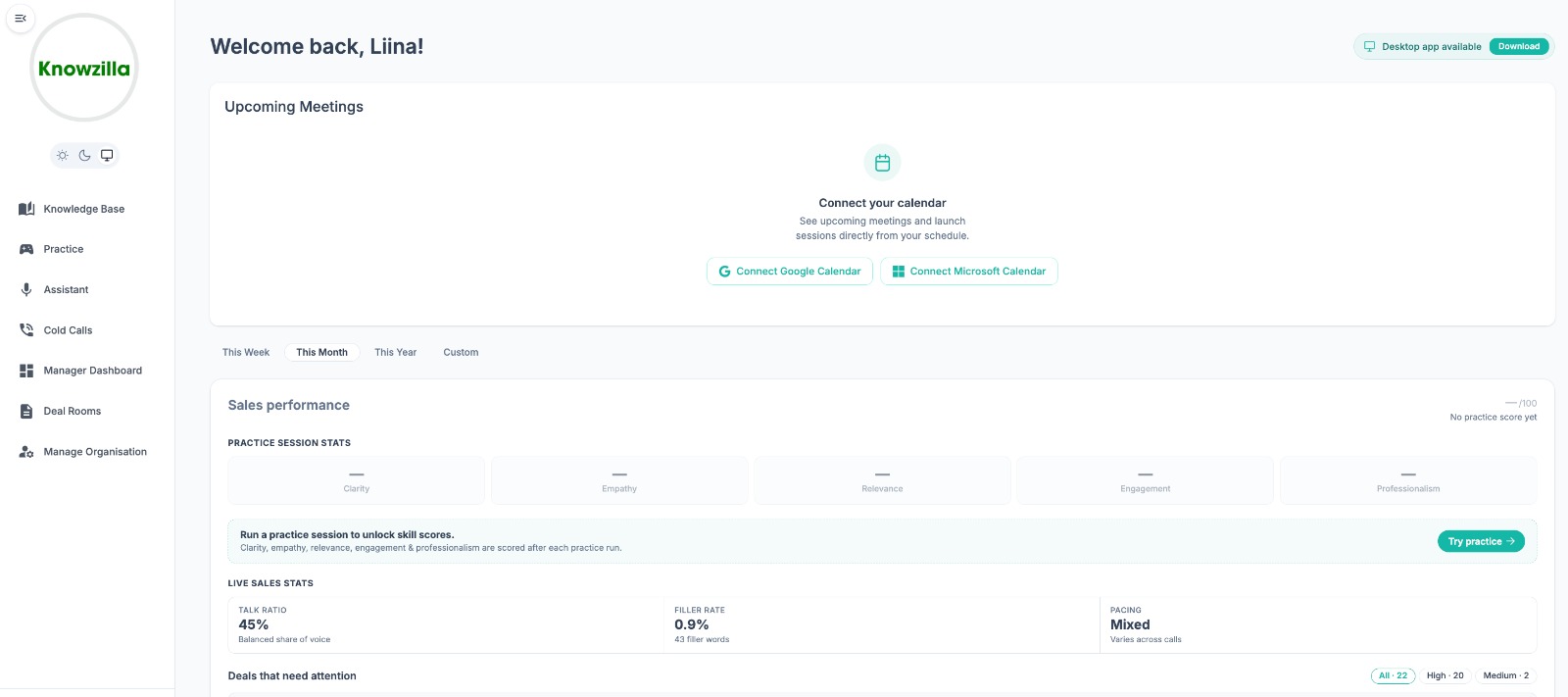Click the Engagement score card
The width and height of the screenshot is (1568, 697).
pyautogui.click(x=1146, y=480)
